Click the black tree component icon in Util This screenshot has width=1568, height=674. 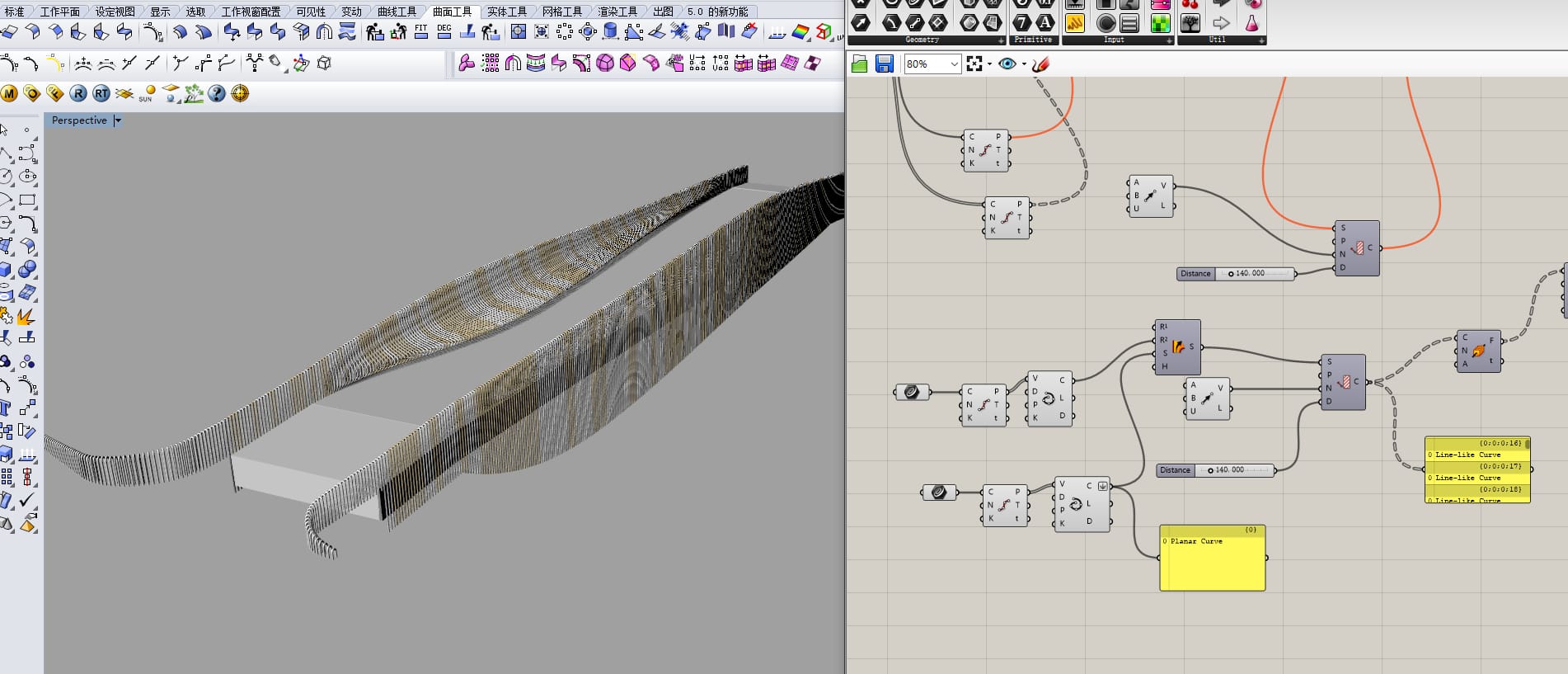1190,23
